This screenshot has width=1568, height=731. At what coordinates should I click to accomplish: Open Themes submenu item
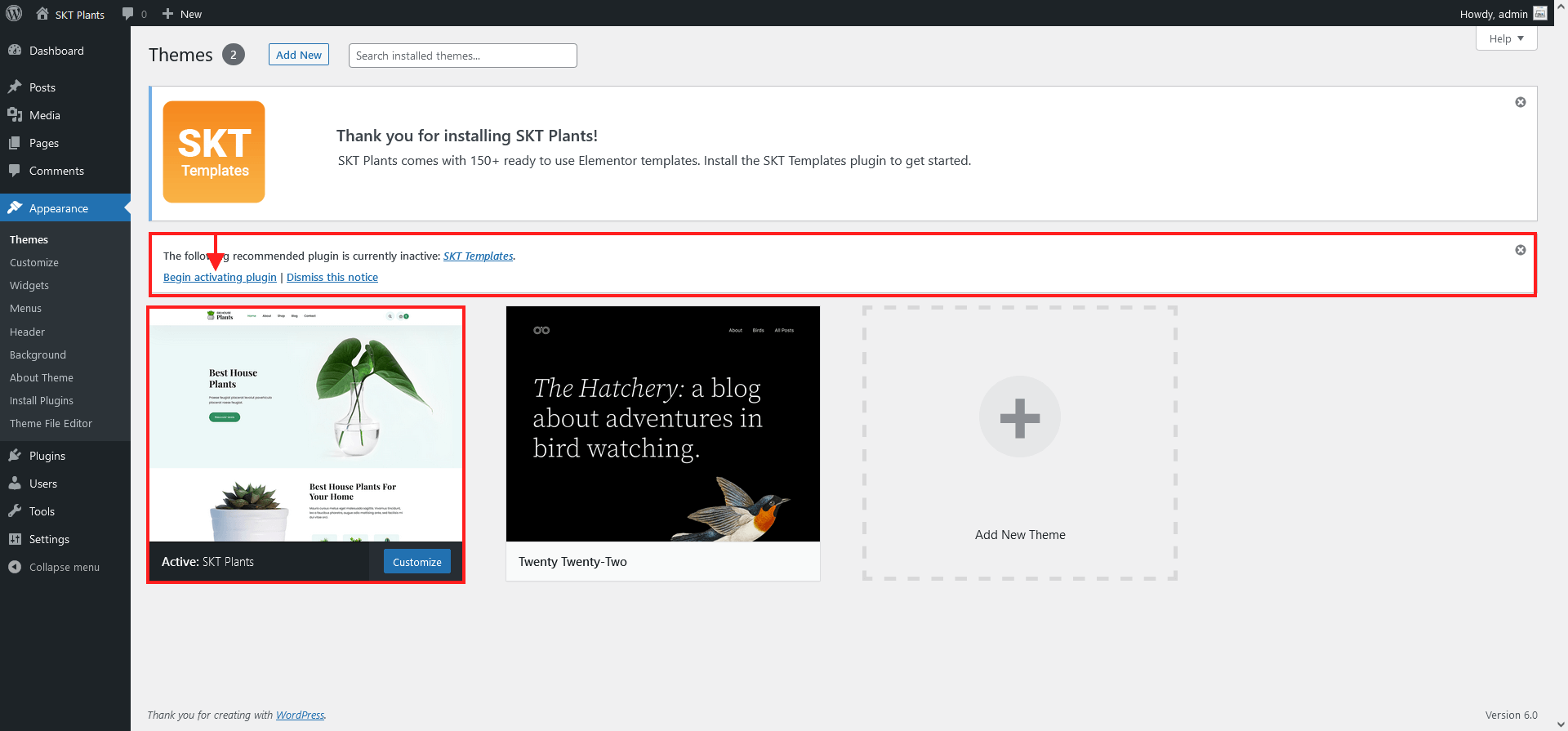pos(29,239)
